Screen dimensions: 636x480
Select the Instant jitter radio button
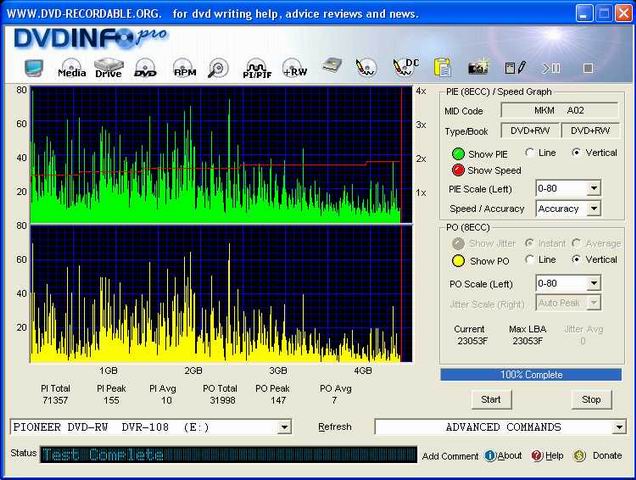coord(529,243)
